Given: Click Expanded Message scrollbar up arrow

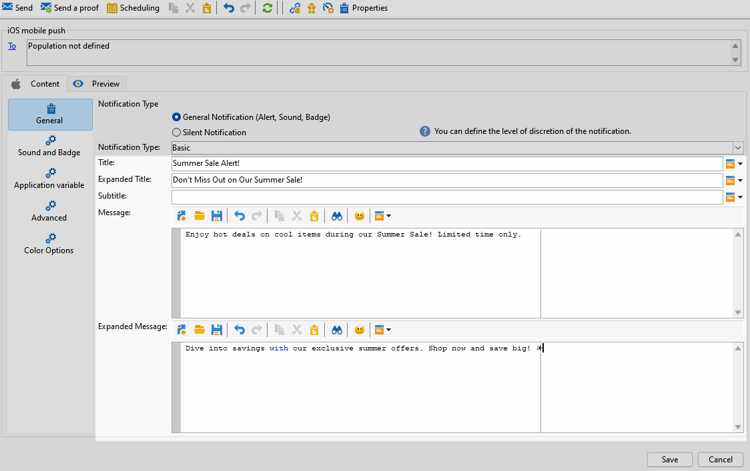Looking at the screenshot, I should click(x=738, y=348).
